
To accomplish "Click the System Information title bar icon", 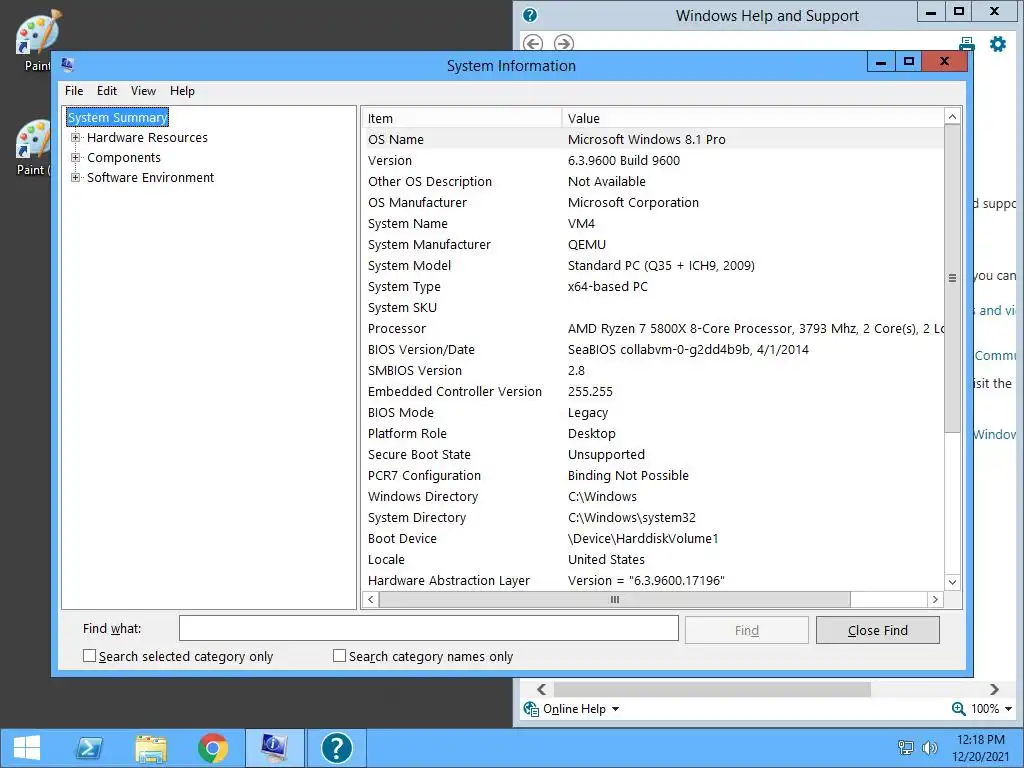I will 67,64.
